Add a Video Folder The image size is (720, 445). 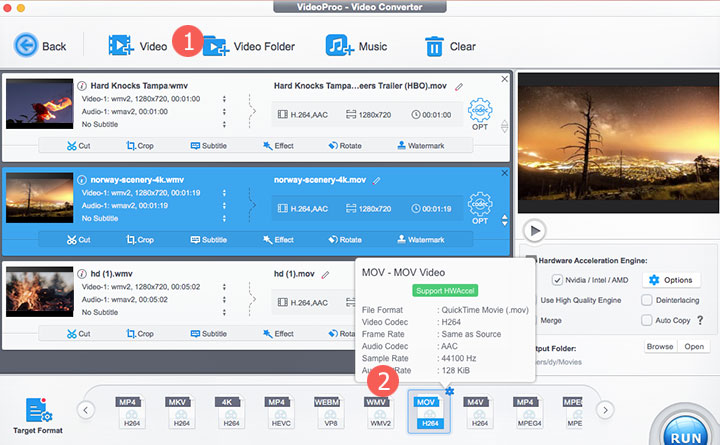pos(249,46)
